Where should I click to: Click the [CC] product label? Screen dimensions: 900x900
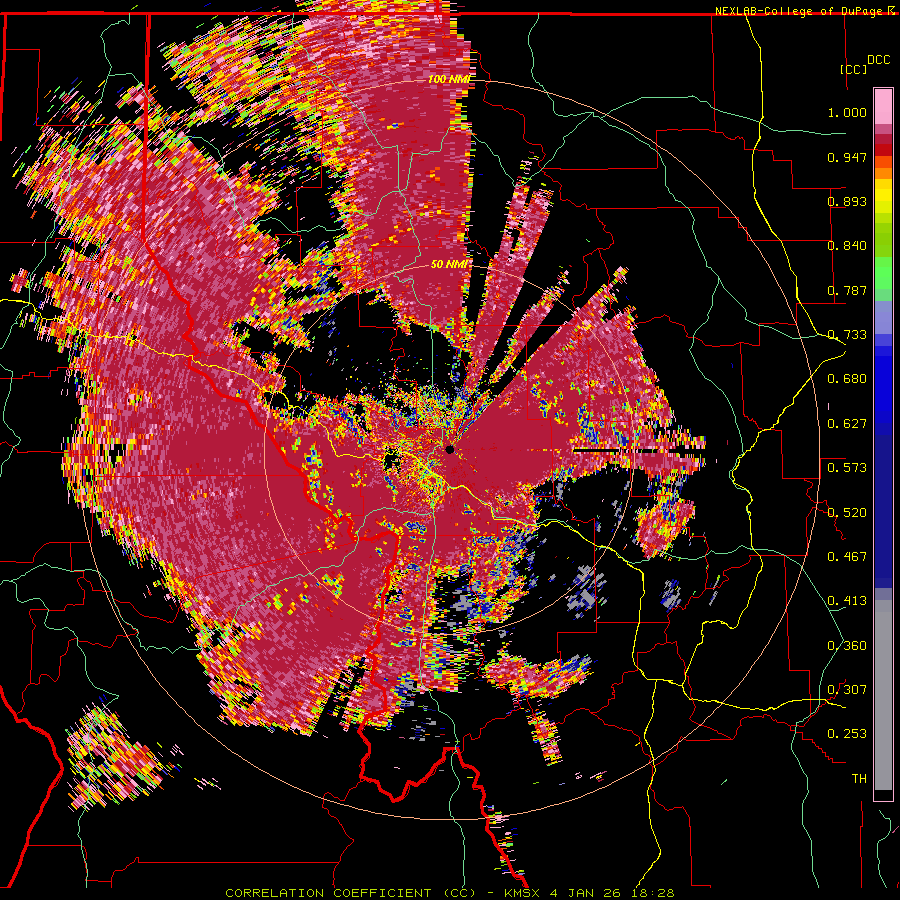click(x=853, y=69)
